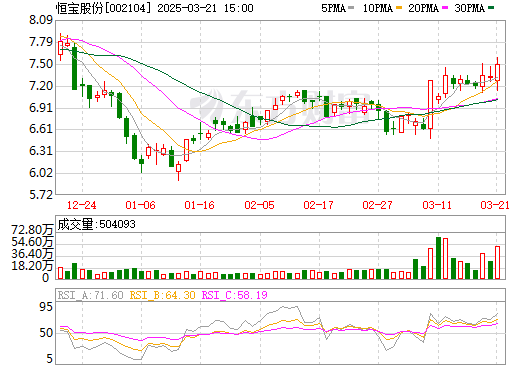Select the date text 2025-03-21 15:00
520x365 pixels.
[x=205, y=8]
